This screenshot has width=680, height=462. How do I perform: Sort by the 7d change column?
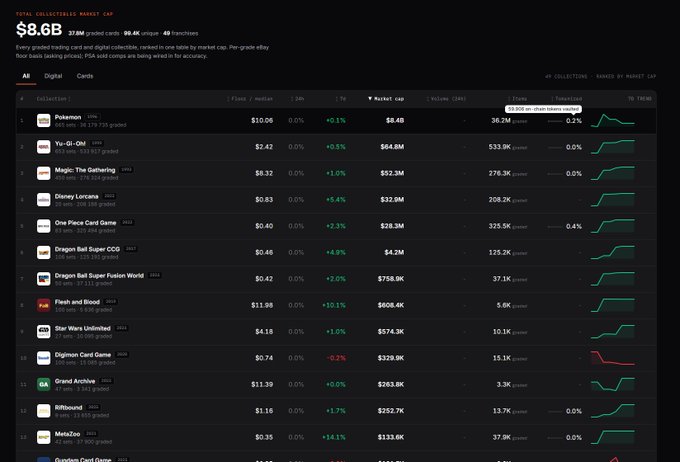[341, 99]
